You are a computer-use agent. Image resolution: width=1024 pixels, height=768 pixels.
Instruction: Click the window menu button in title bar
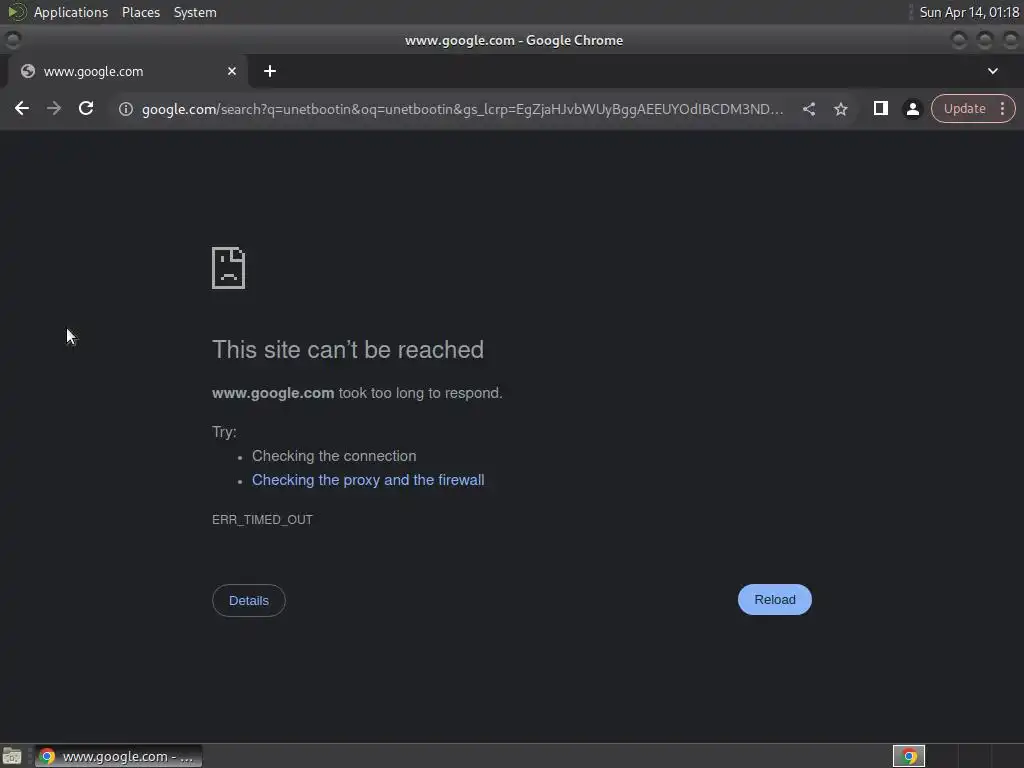(x=12, y=40)
